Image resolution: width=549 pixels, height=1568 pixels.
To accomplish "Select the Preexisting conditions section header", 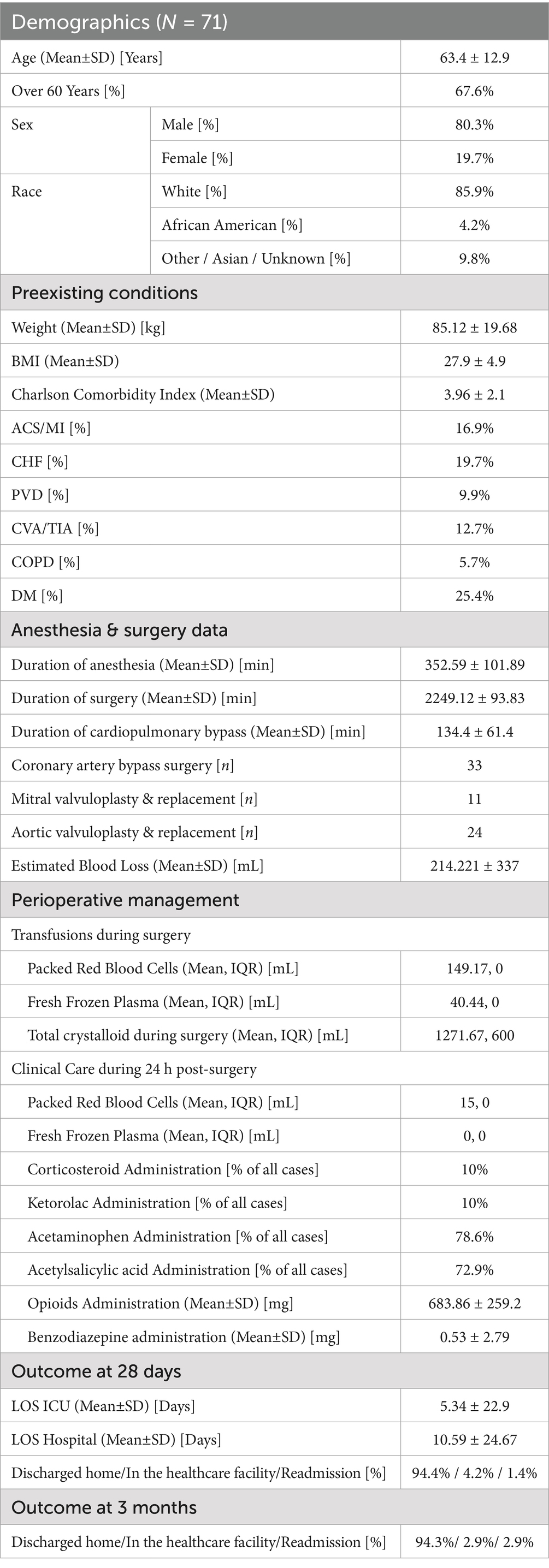I will [105, 293].
